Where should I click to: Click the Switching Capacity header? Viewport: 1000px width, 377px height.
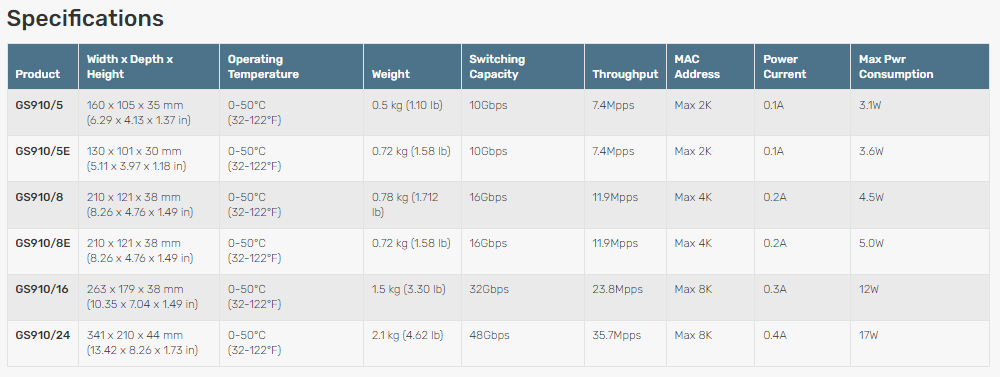coord(497,66)
